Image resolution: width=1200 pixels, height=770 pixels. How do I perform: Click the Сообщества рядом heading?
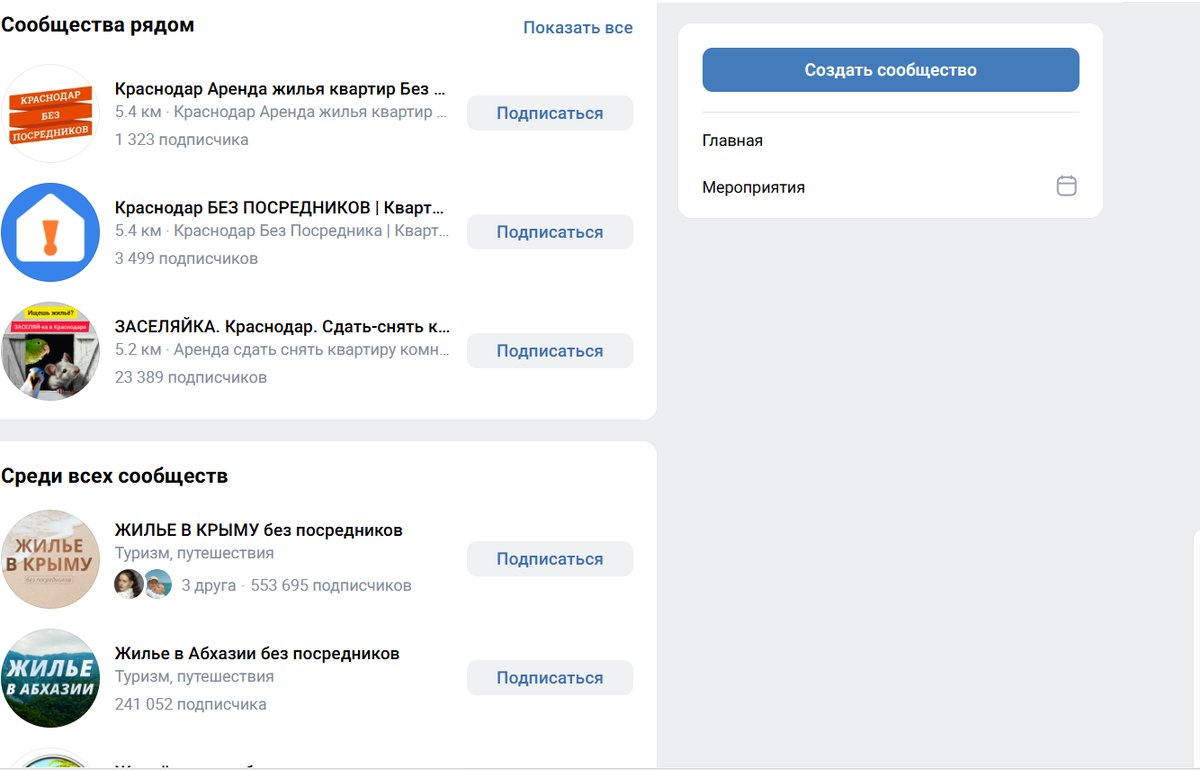(x=98, y=25)
